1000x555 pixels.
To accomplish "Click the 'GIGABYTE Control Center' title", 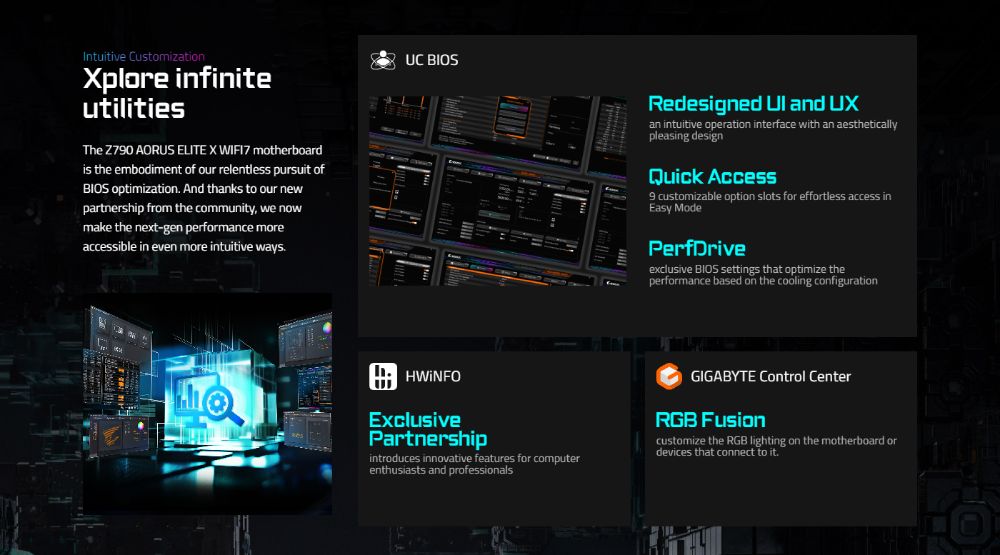I will coord(770,376).
